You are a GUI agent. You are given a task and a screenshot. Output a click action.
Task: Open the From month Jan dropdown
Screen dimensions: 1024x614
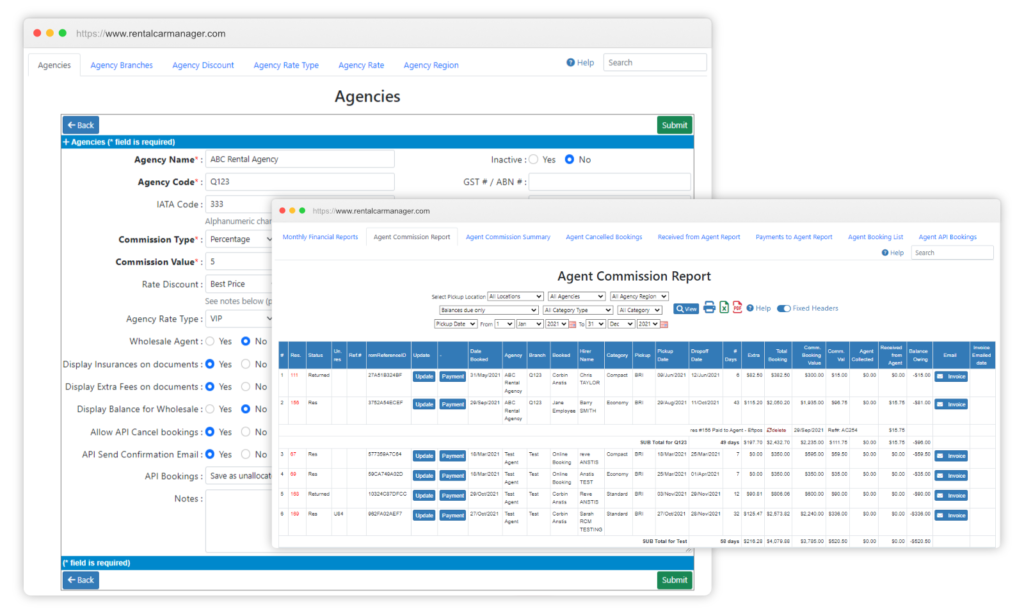pos(530,324)
